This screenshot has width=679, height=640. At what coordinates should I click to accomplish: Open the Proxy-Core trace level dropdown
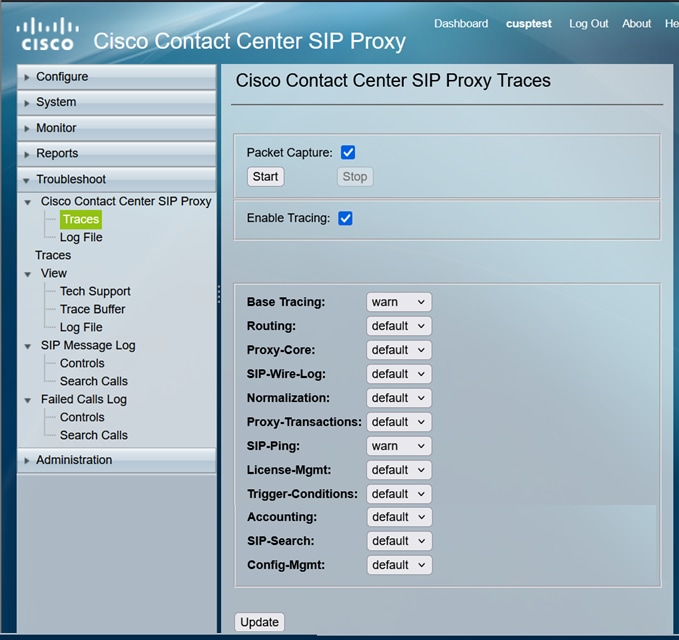399,350
